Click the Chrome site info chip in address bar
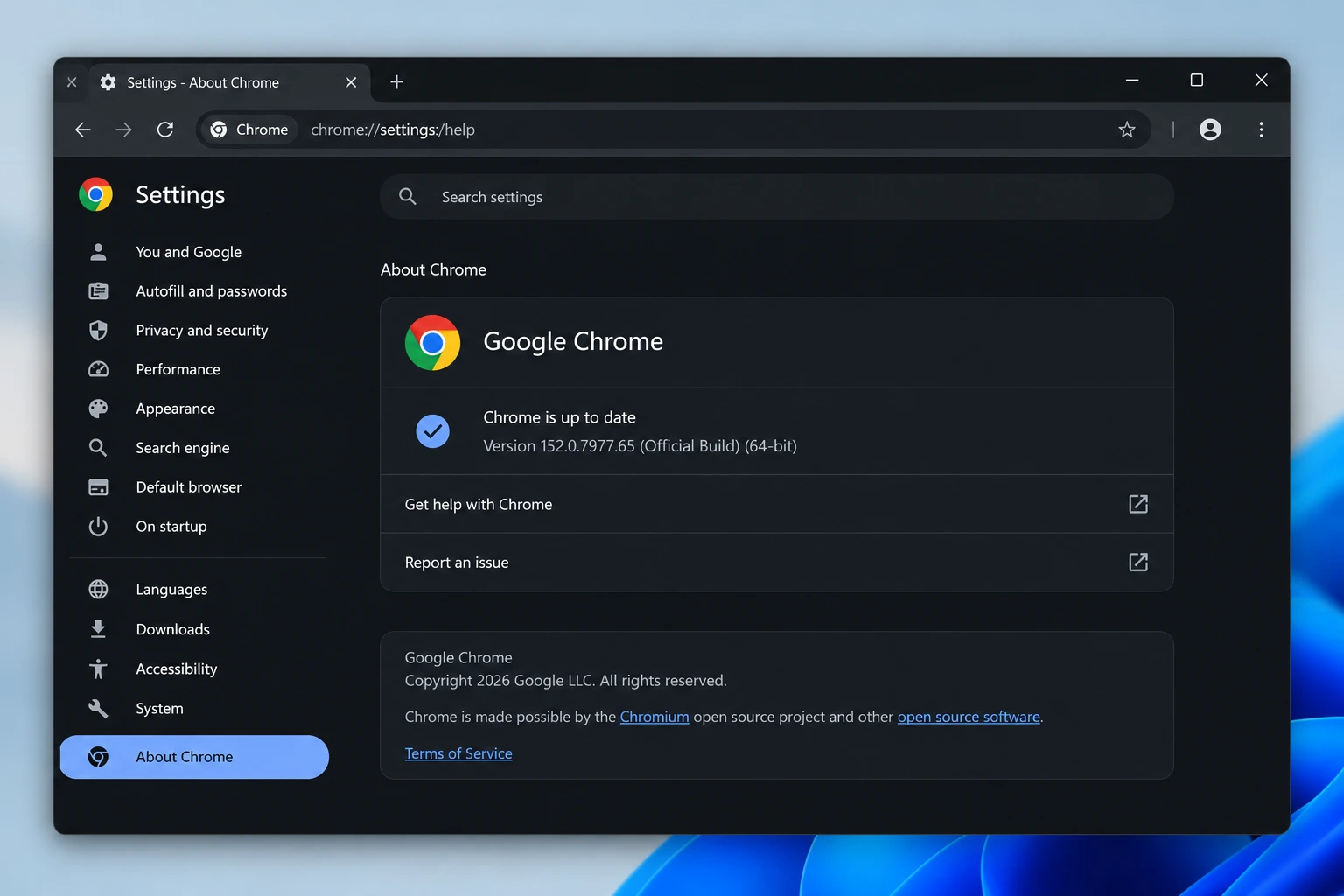Image resolution: width=1344 pixels, height=896 pixels. click(x=249, y=129)
